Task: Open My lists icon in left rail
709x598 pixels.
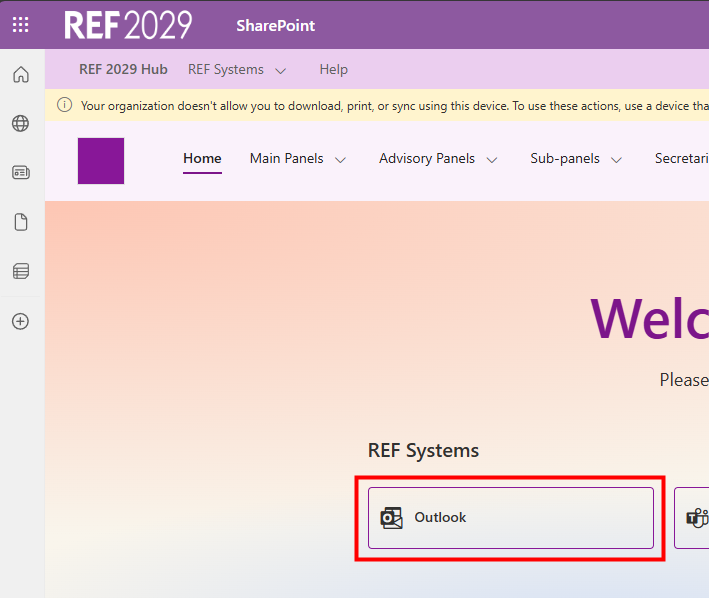Action: pyautogui.click(x=21, y=271)
